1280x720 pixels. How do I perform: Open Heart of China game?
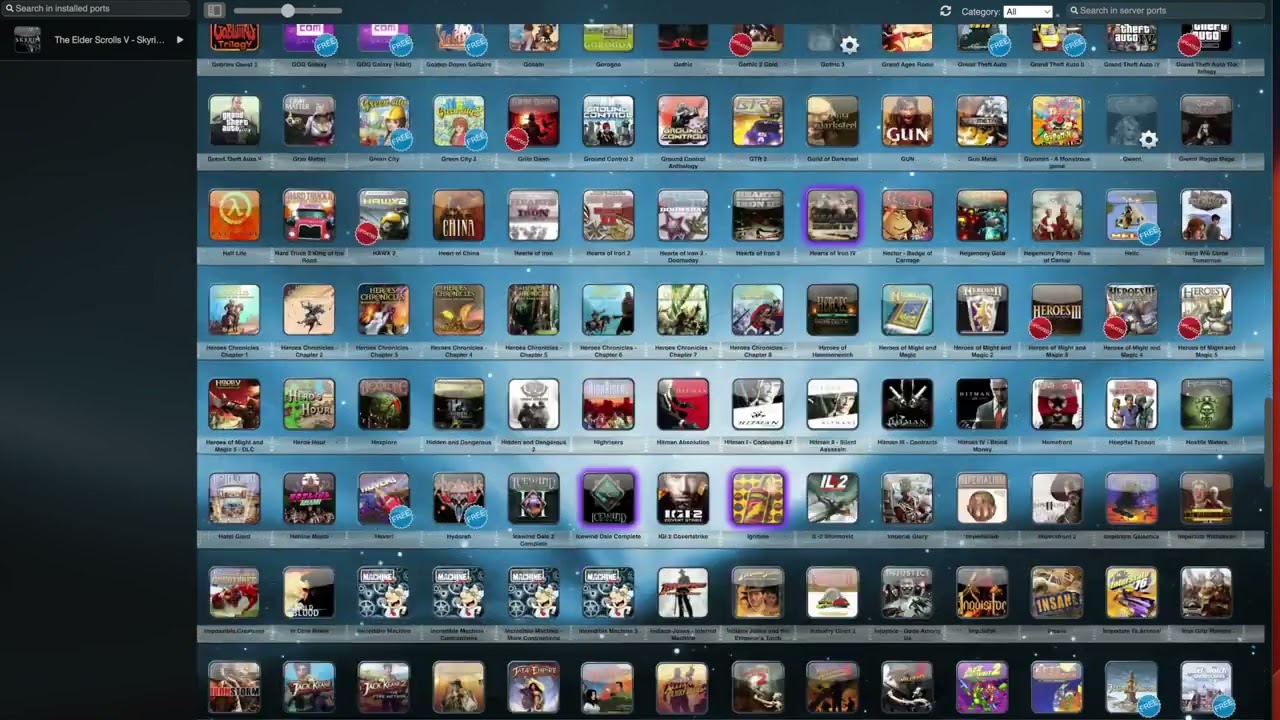[459, 215]
